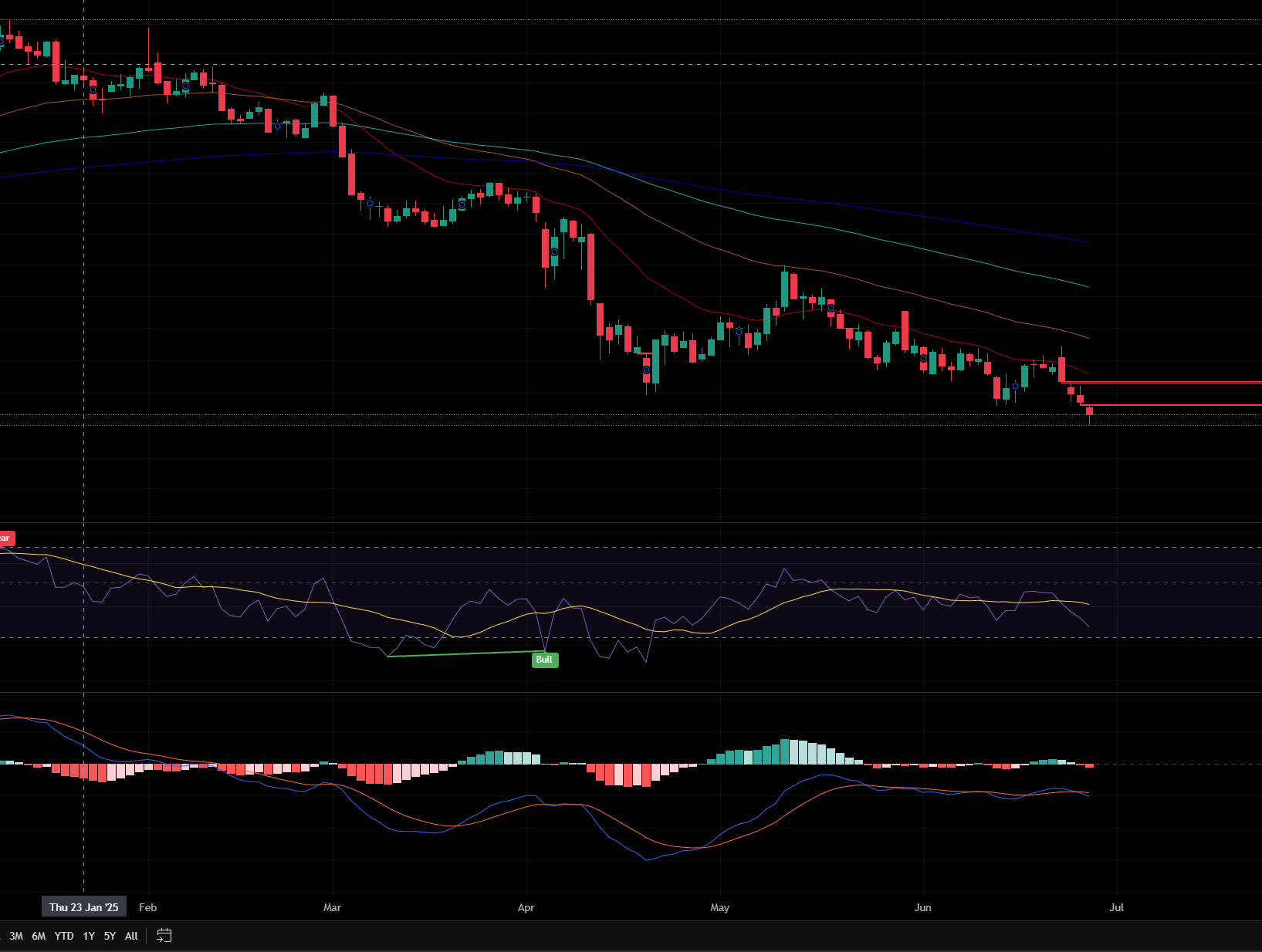Image resolution: width=1262 pixels, height=952 pixels.
Task: Click the Apr label on time axis
Action: click(526, 907)
